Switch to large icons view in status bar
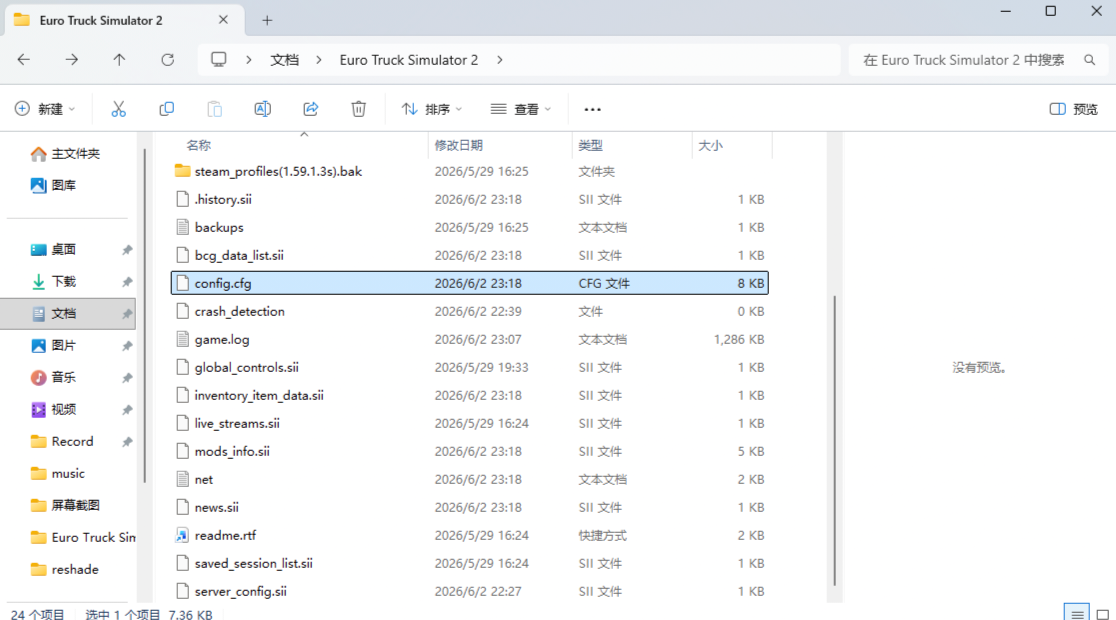The width and height of the screenshot is (1116, 620). pyautogui.click(x=1102, y=613)
